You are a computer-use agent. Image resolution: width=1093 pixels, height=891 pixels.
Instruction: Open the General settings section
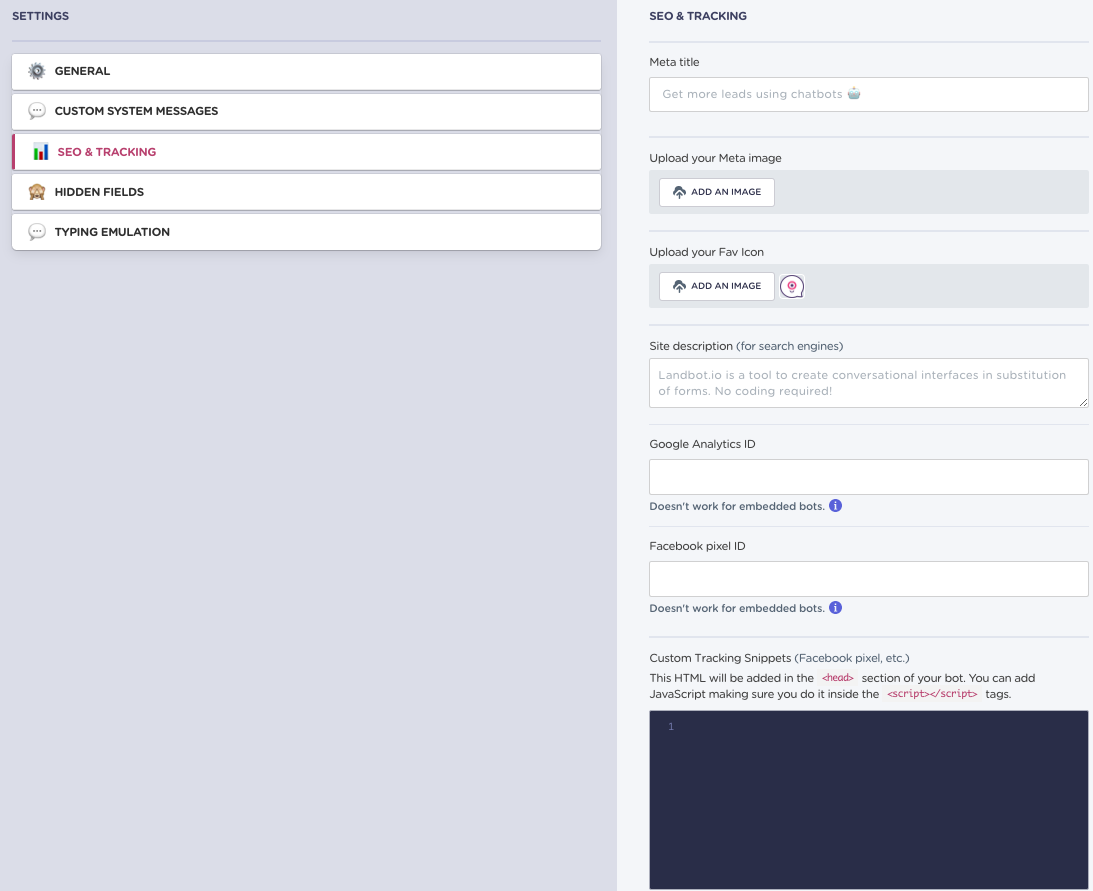click(306, 72)
